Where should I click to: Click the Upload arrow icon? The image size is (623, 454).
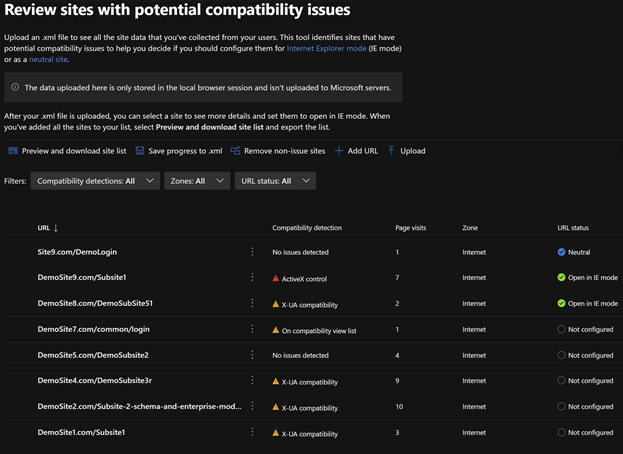tap(391, 151)
